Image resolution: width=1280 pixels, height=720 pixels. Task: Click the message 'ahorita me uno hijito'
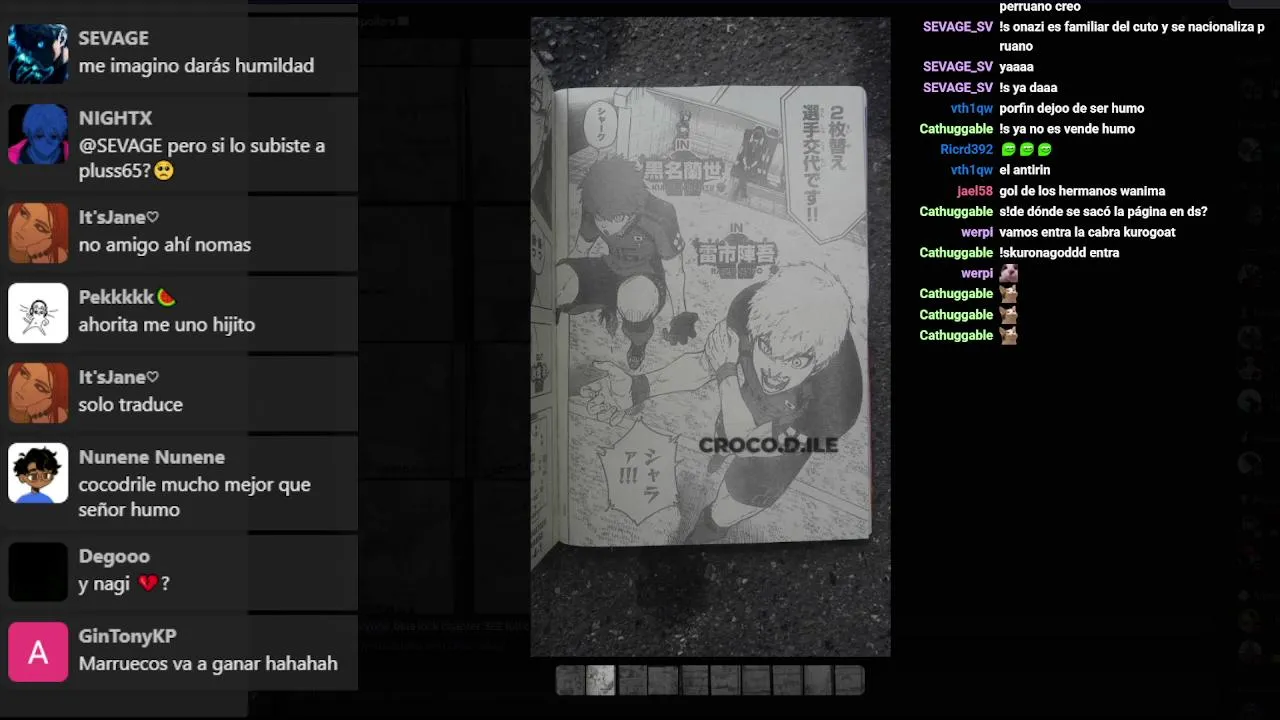tap(167, 325)
